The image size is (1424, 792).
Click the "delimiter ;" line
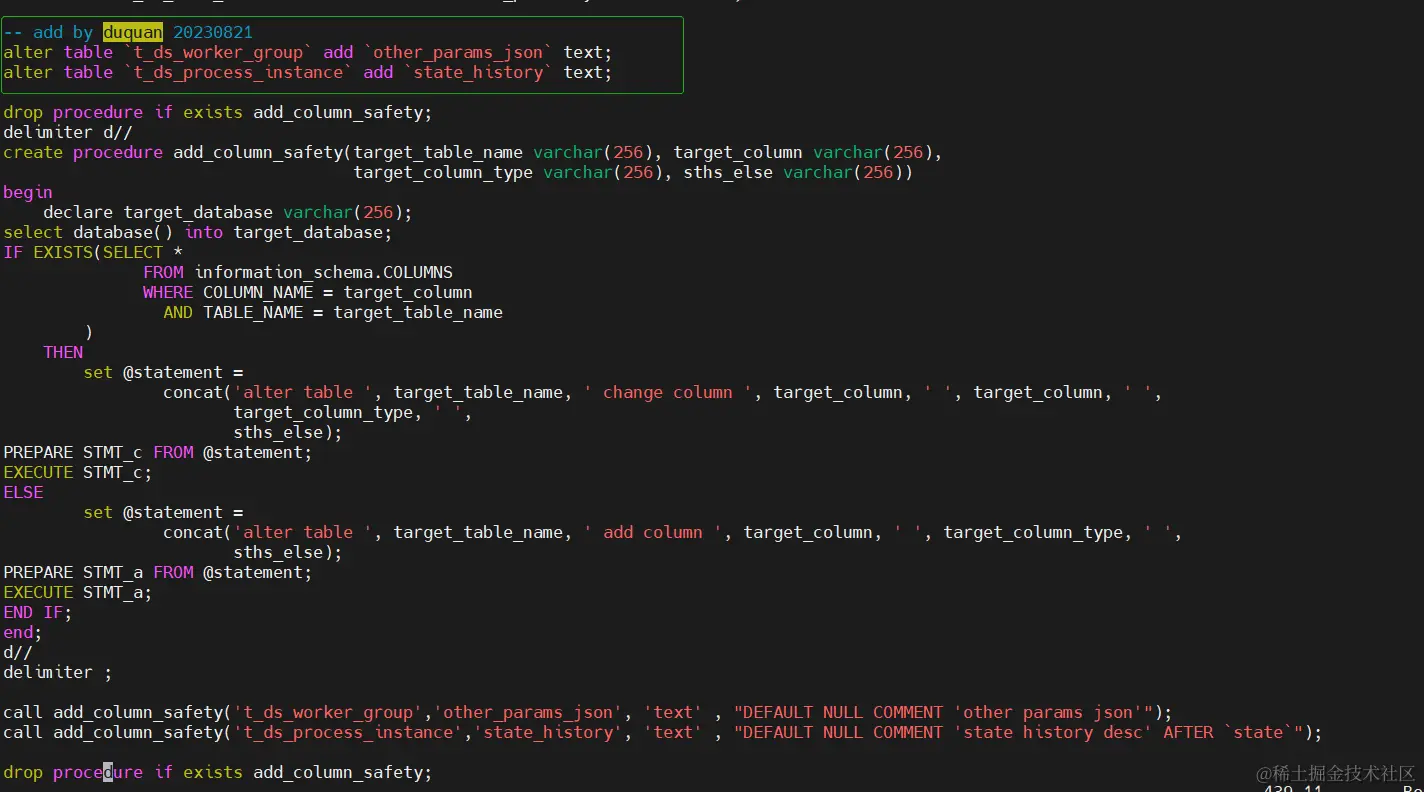point(58,672)
